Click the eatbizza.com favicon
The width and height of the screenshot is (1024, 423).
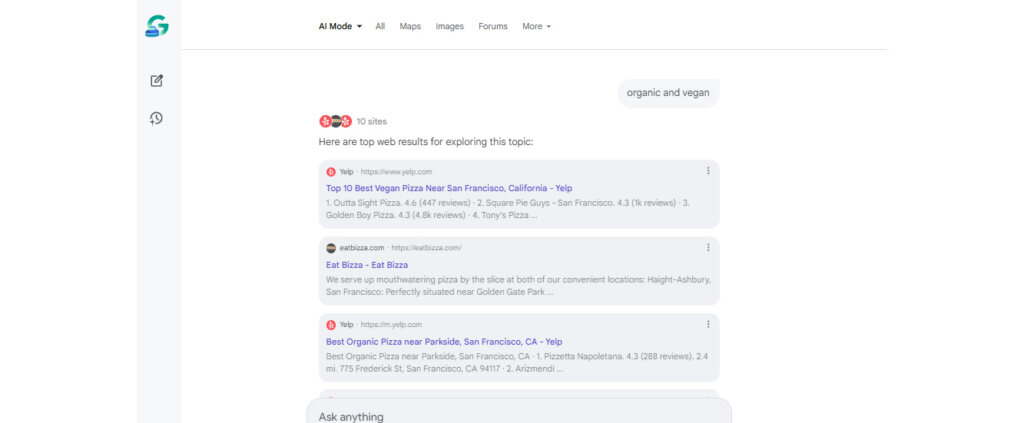tap(331, 248)
